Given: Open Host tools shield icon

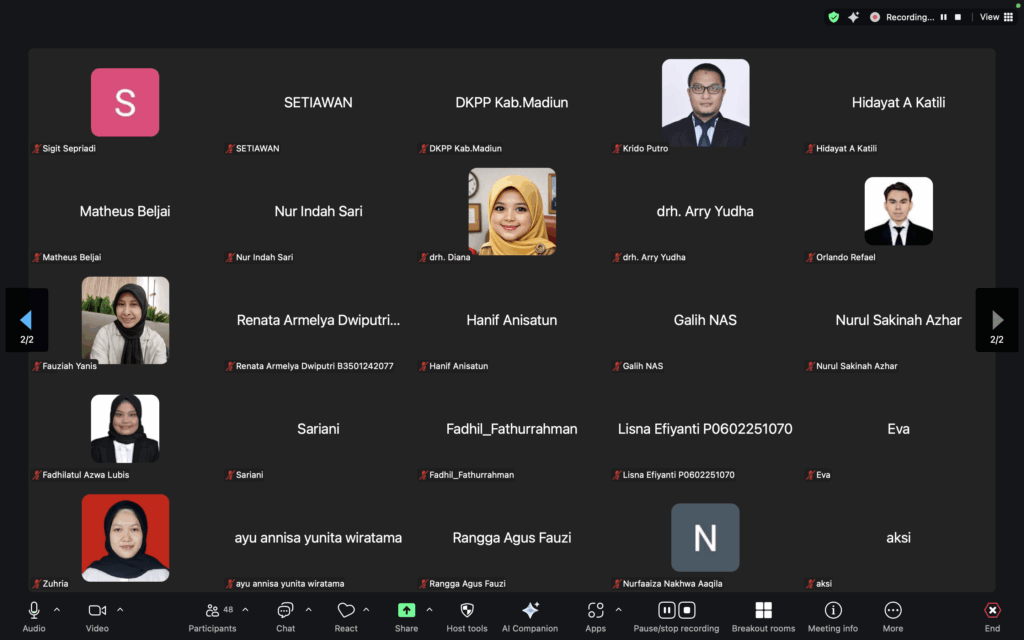Looking at the screenshot, I should point(467,611).
